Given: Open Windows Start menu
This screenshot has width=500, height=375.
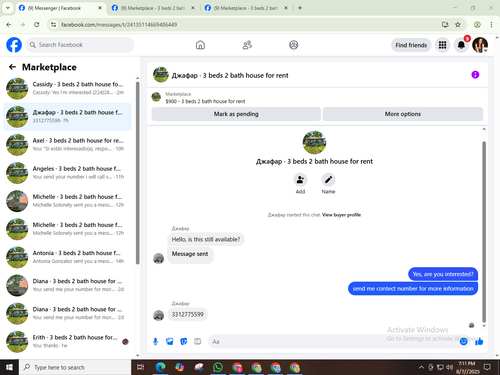Looking at the screenshot, I should click(x=9, y=367).
